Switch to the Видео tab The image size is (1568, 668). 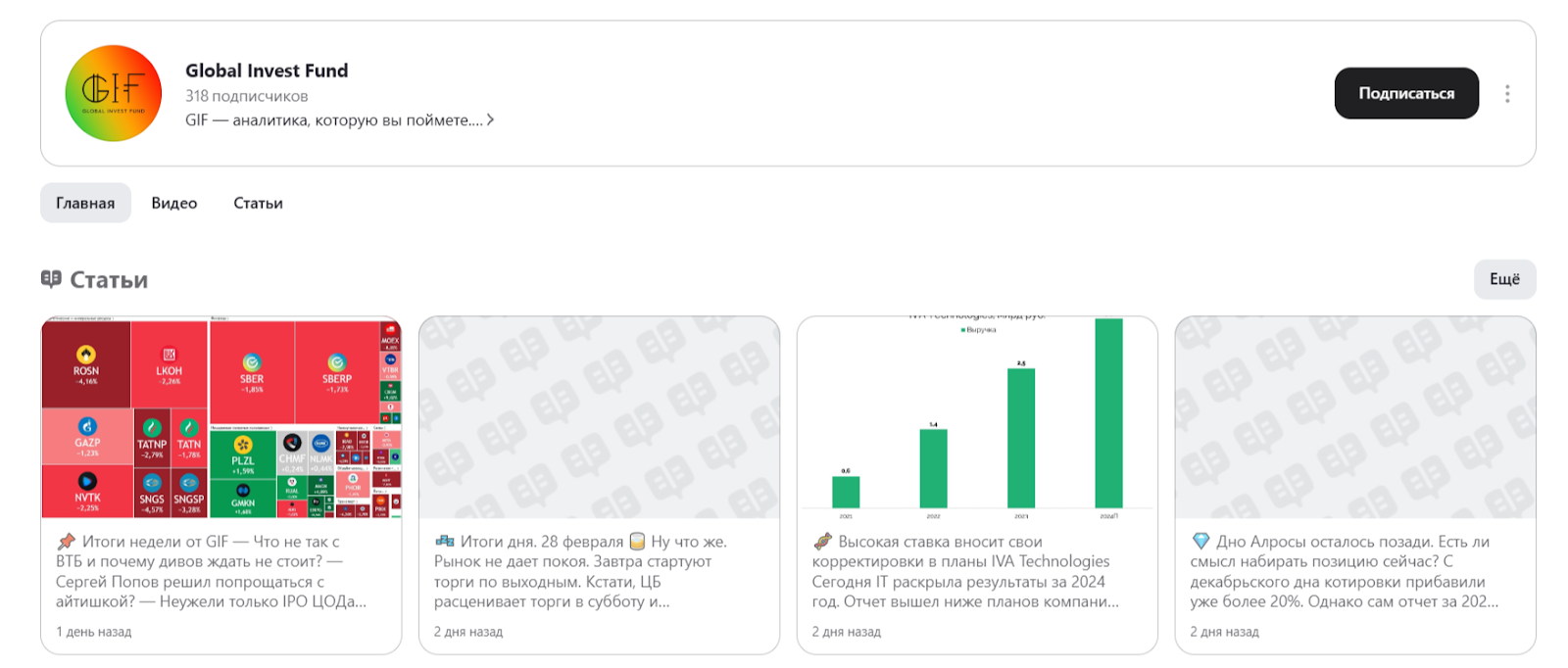[x=174, y=203]
